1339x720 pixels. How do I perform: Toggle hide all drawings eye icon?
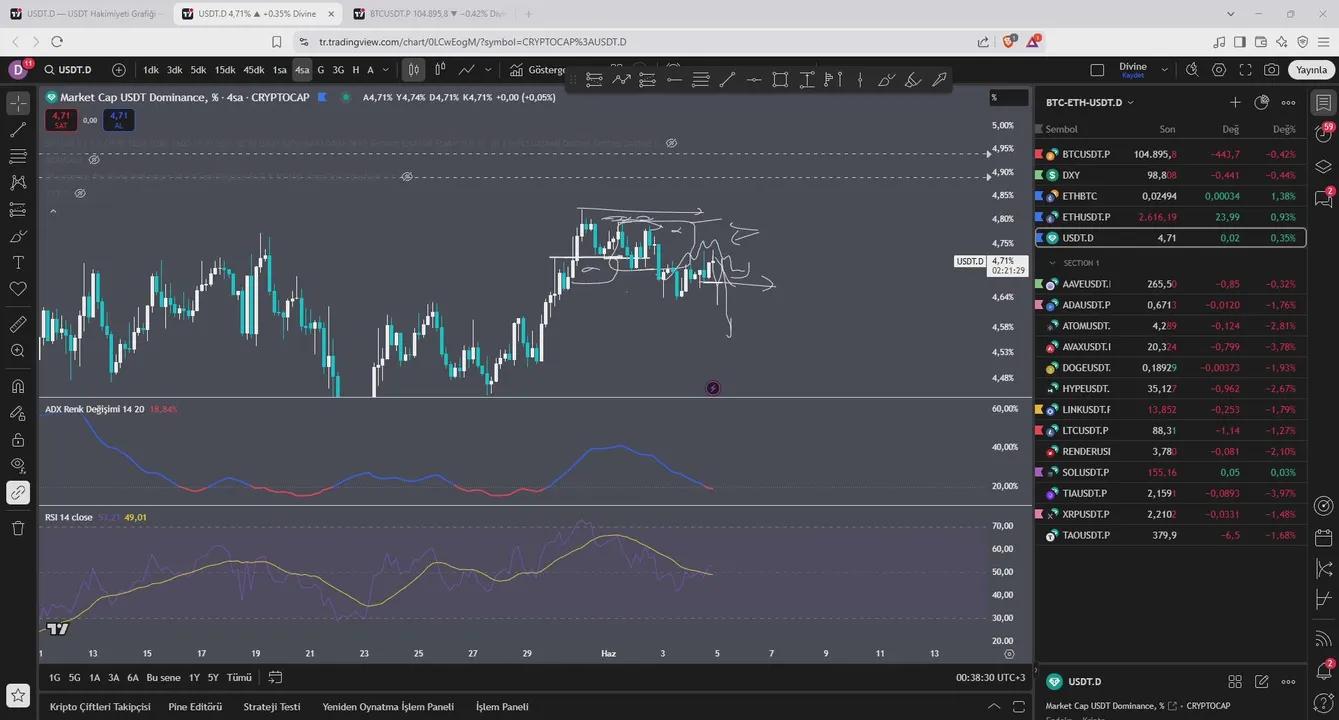tap(18, 465)
